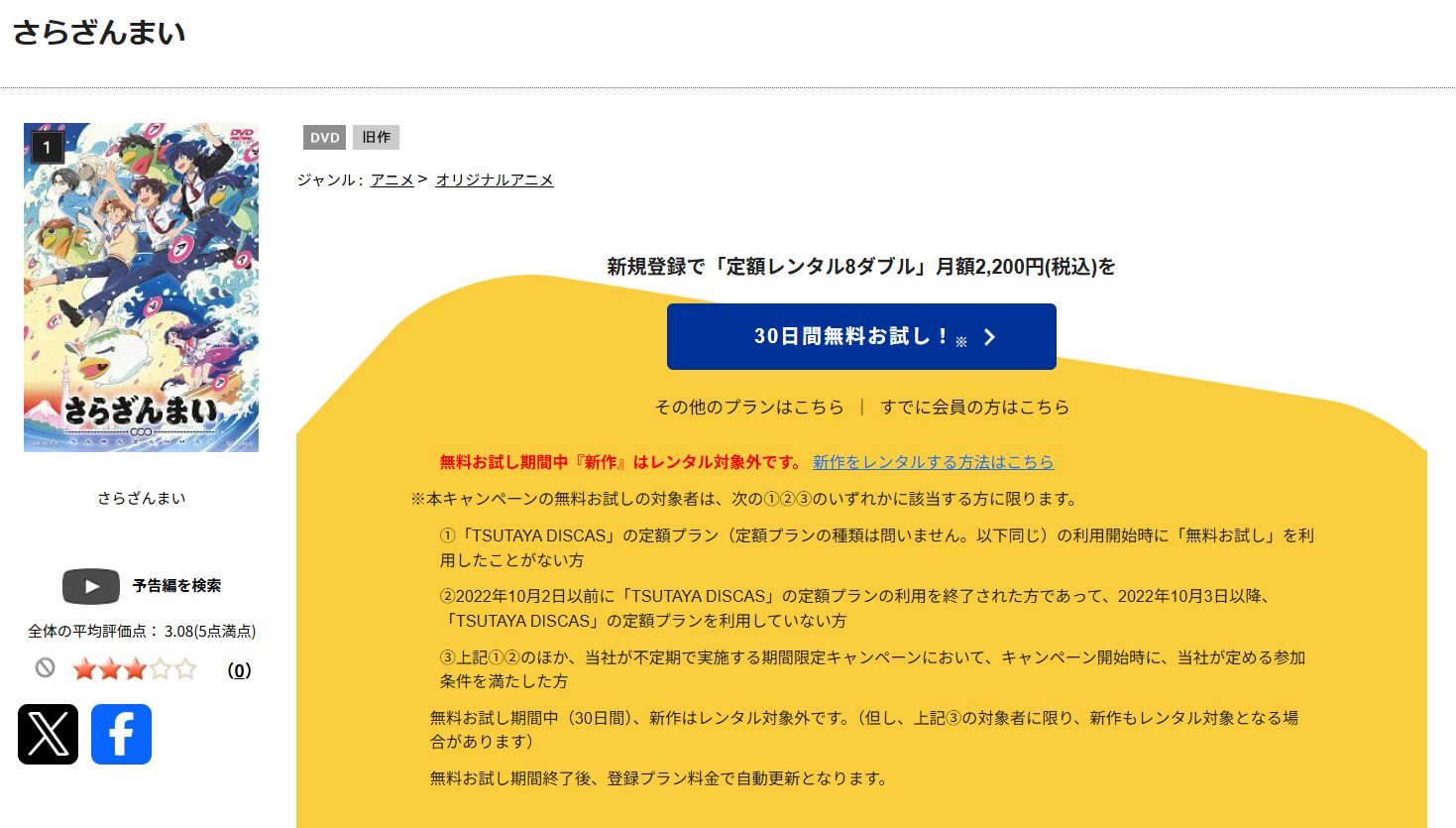This screenshot has height=828, width=1456.
Task: Share the page via the X icon
Action: (48, 735)
